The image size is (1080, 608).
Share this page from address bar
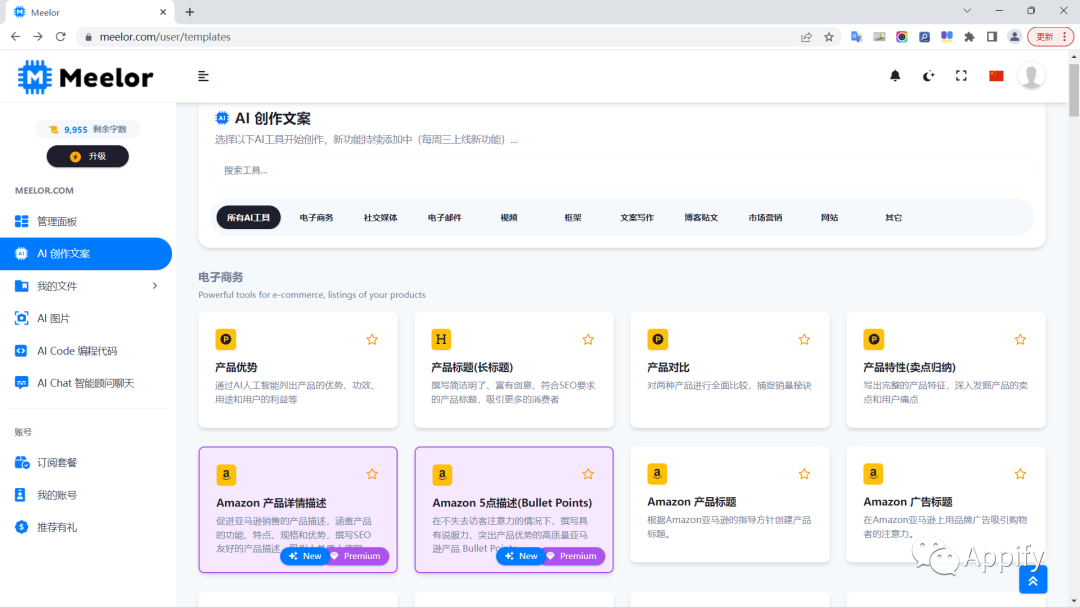coord(806,36)
